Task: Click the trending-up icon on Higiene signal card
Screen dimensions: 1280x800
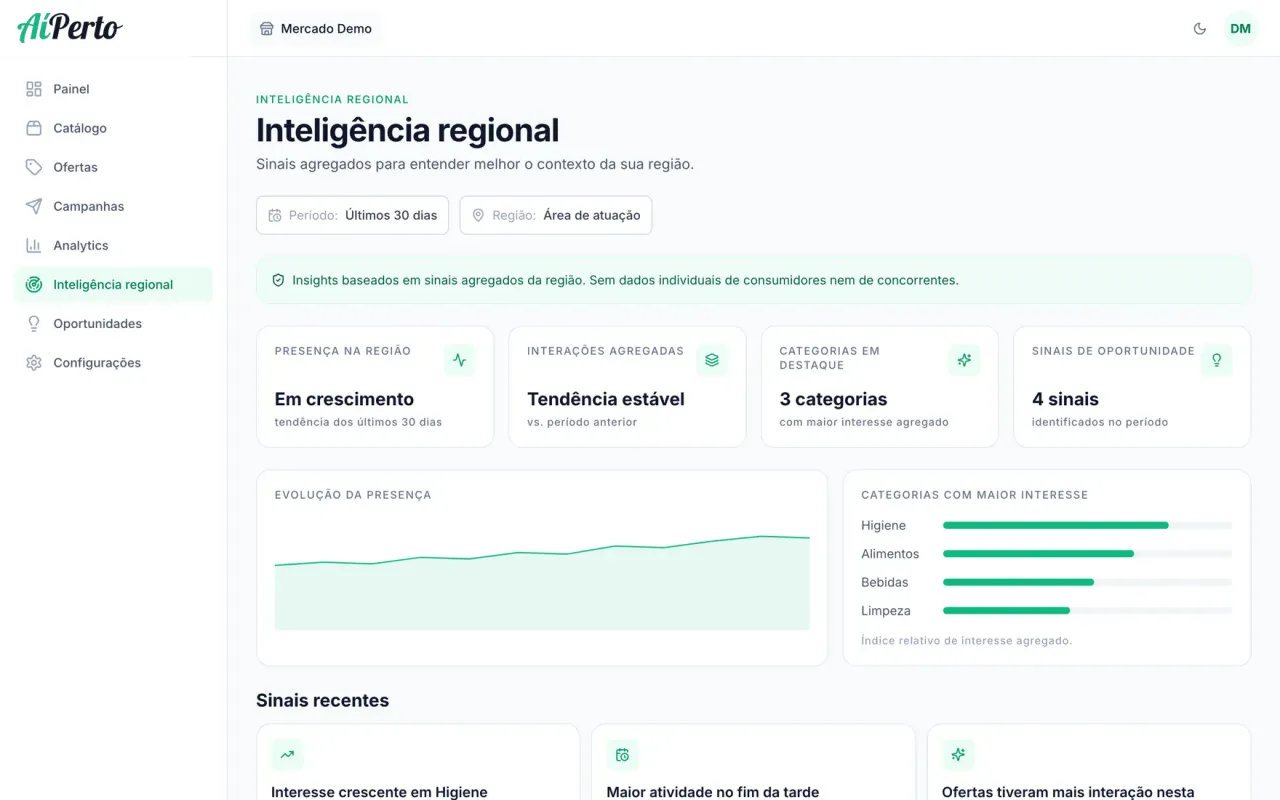Action: click(x=287, y=755)
